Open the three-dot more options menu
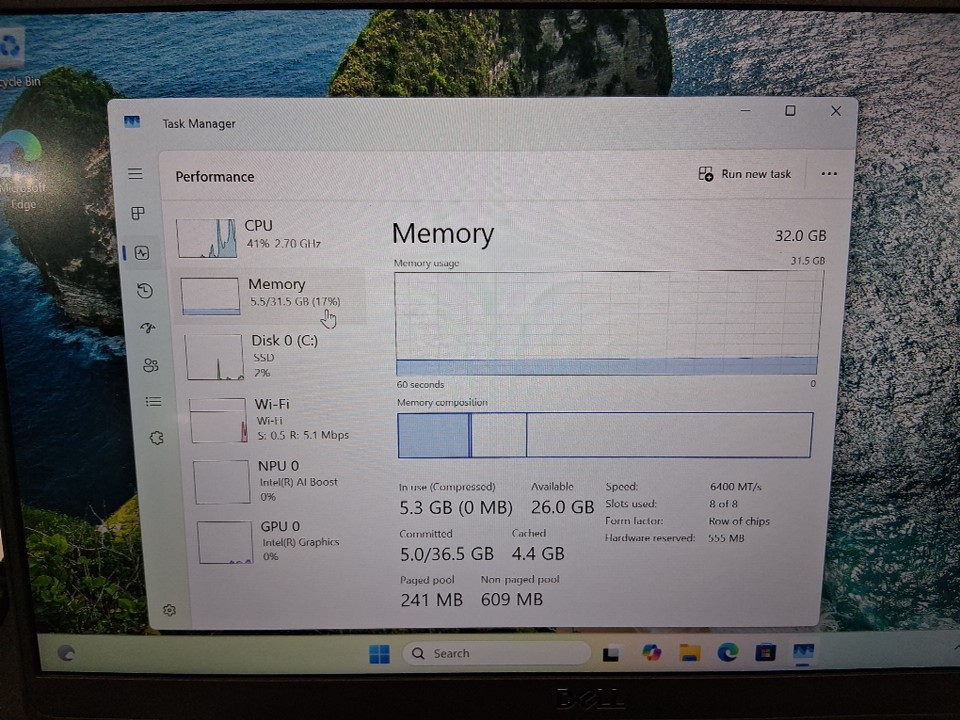 pos(829,174)
